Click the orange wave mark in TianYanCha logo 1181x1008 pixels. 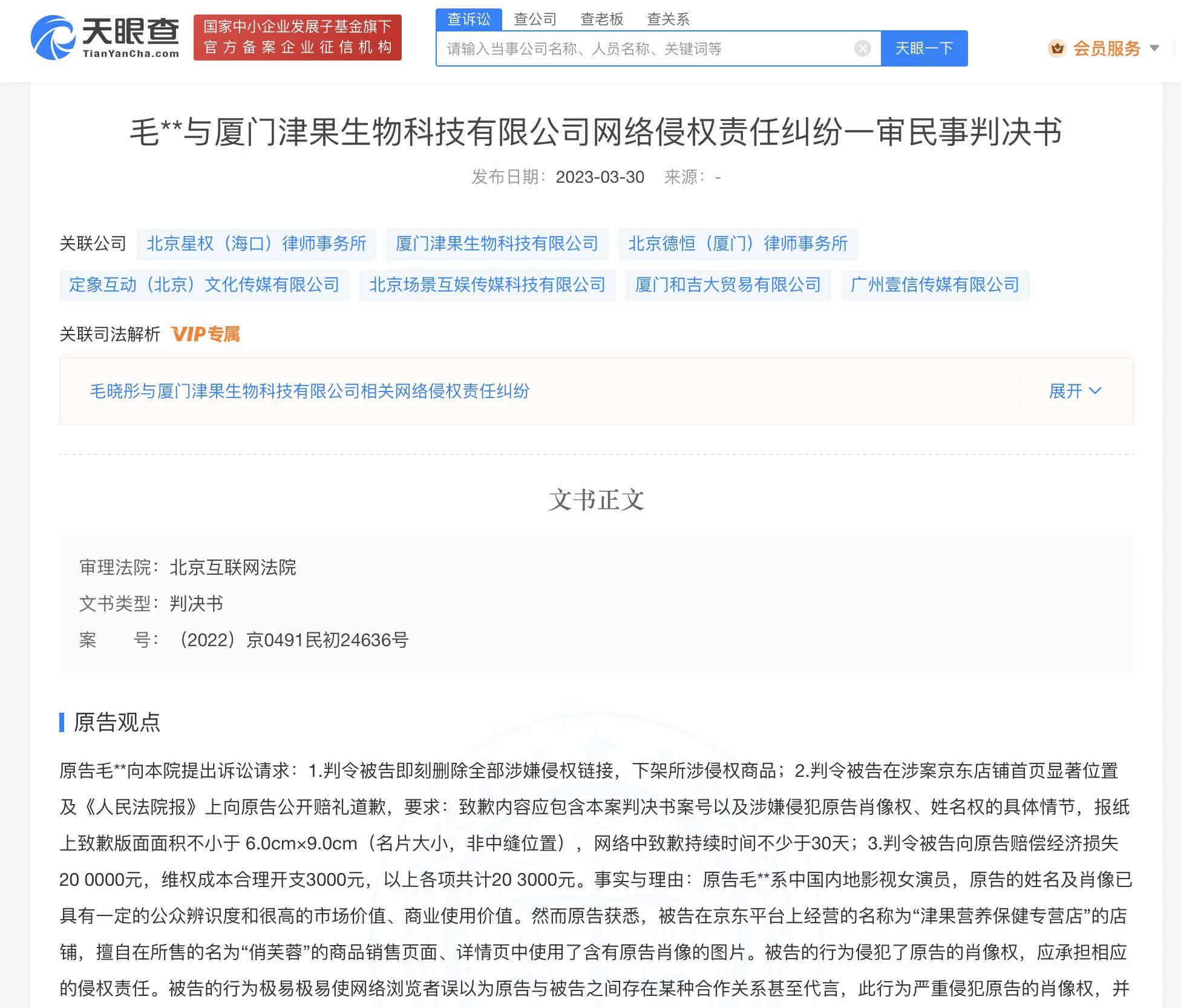pyautogui.click(x=51, y=38)
